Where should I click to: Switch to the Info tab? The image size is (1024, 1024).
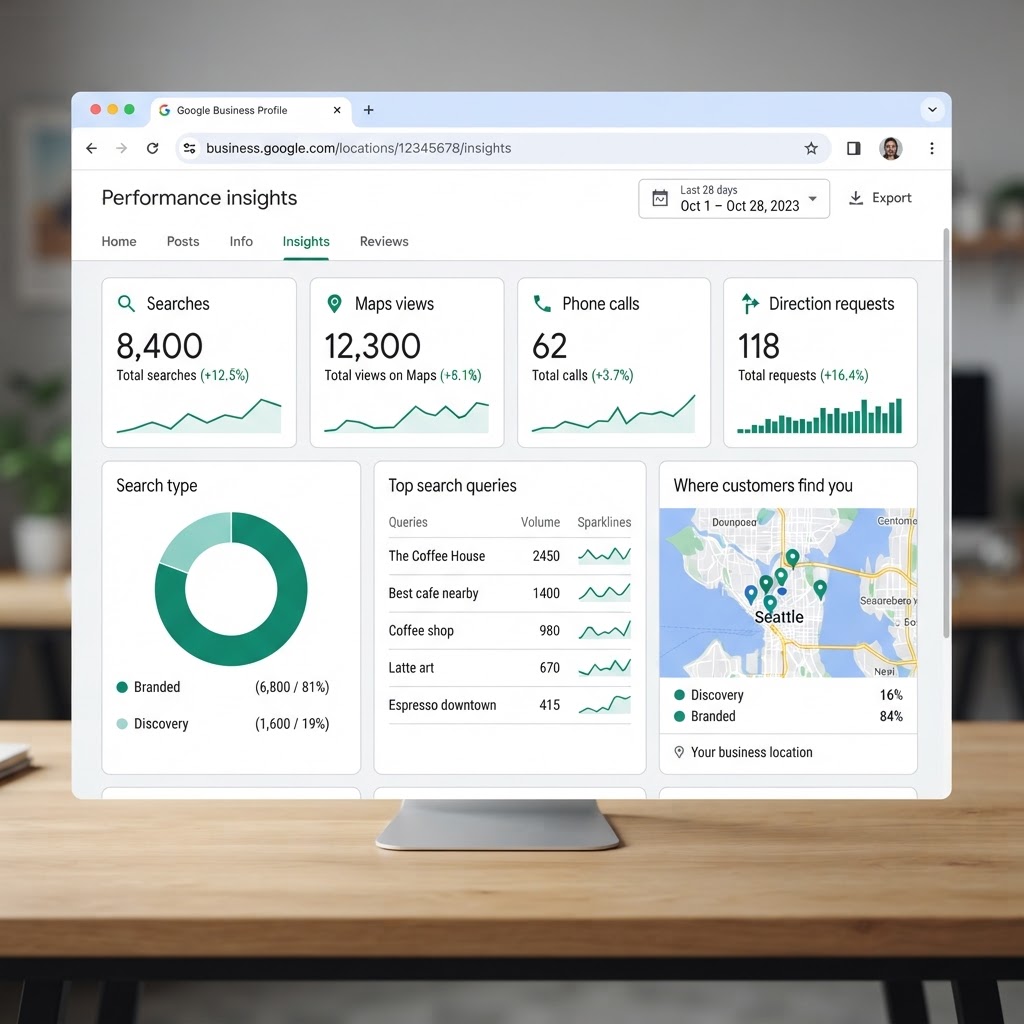click(x=241, y=241)
